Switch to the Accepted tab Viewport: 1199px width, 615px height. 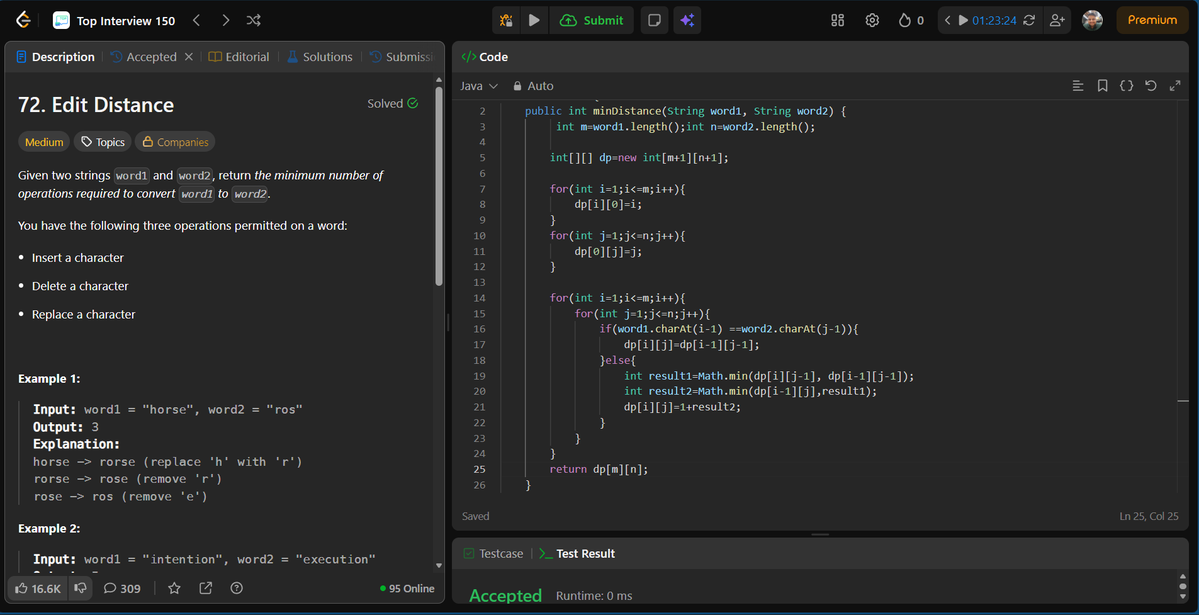click(144, 57)
